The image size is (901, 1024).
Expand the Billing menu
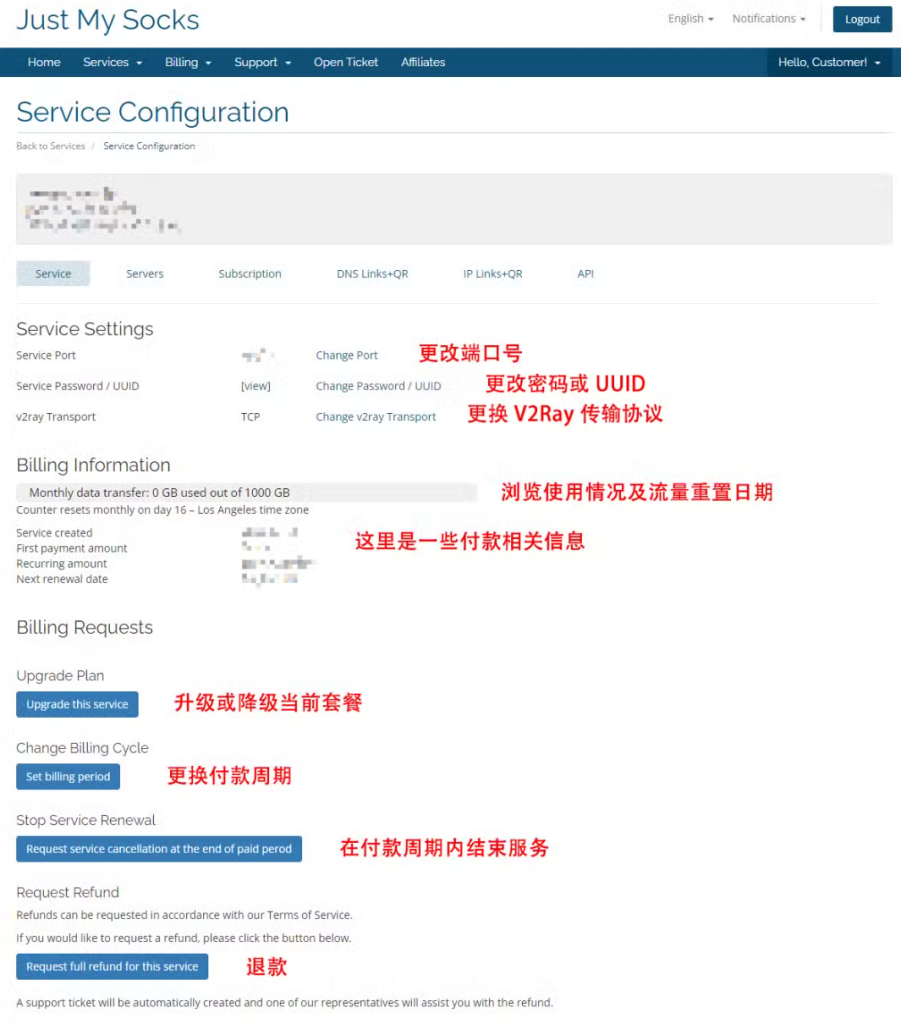pos(188,62)
